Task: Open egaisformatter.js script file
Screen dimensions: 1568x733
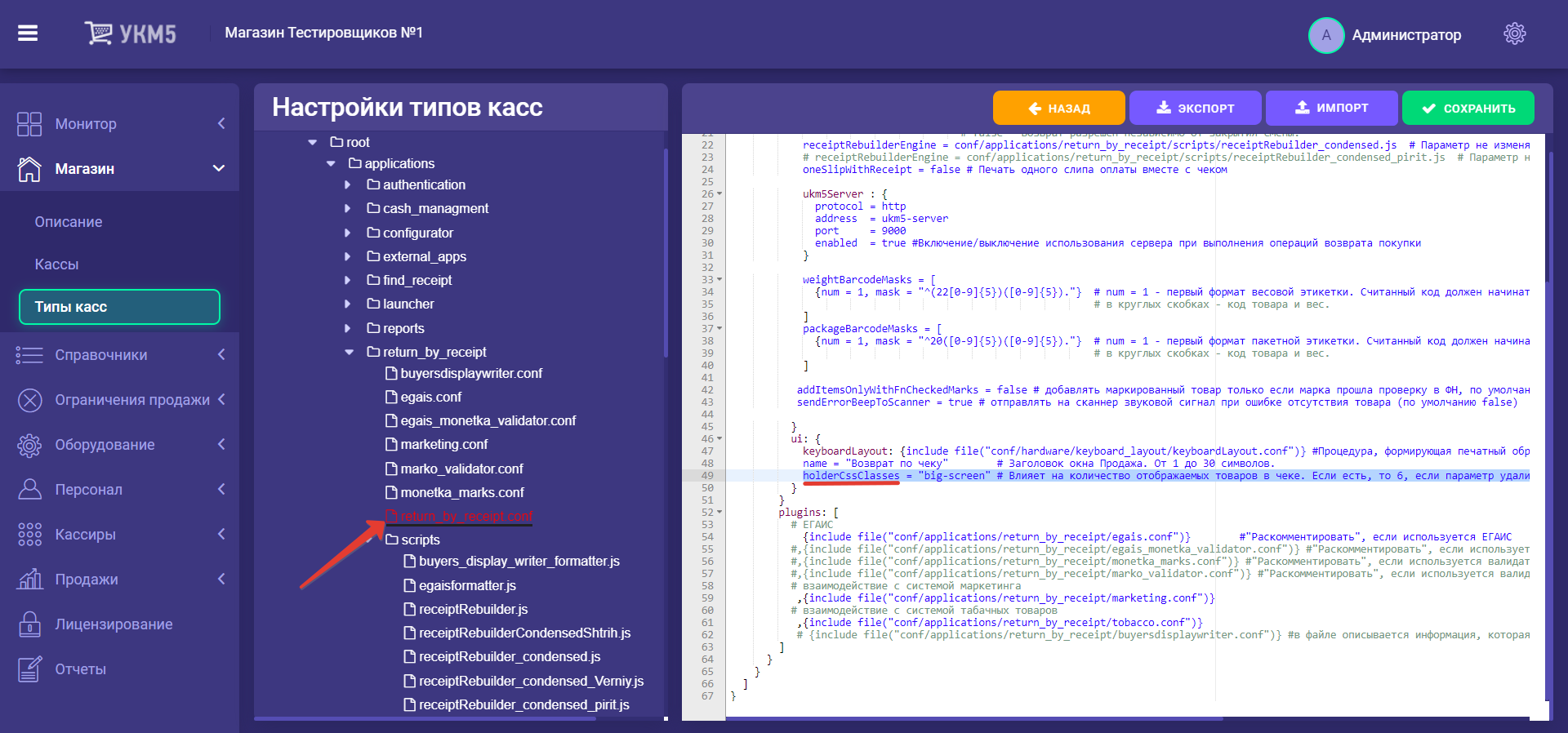Action: (467, 585)
